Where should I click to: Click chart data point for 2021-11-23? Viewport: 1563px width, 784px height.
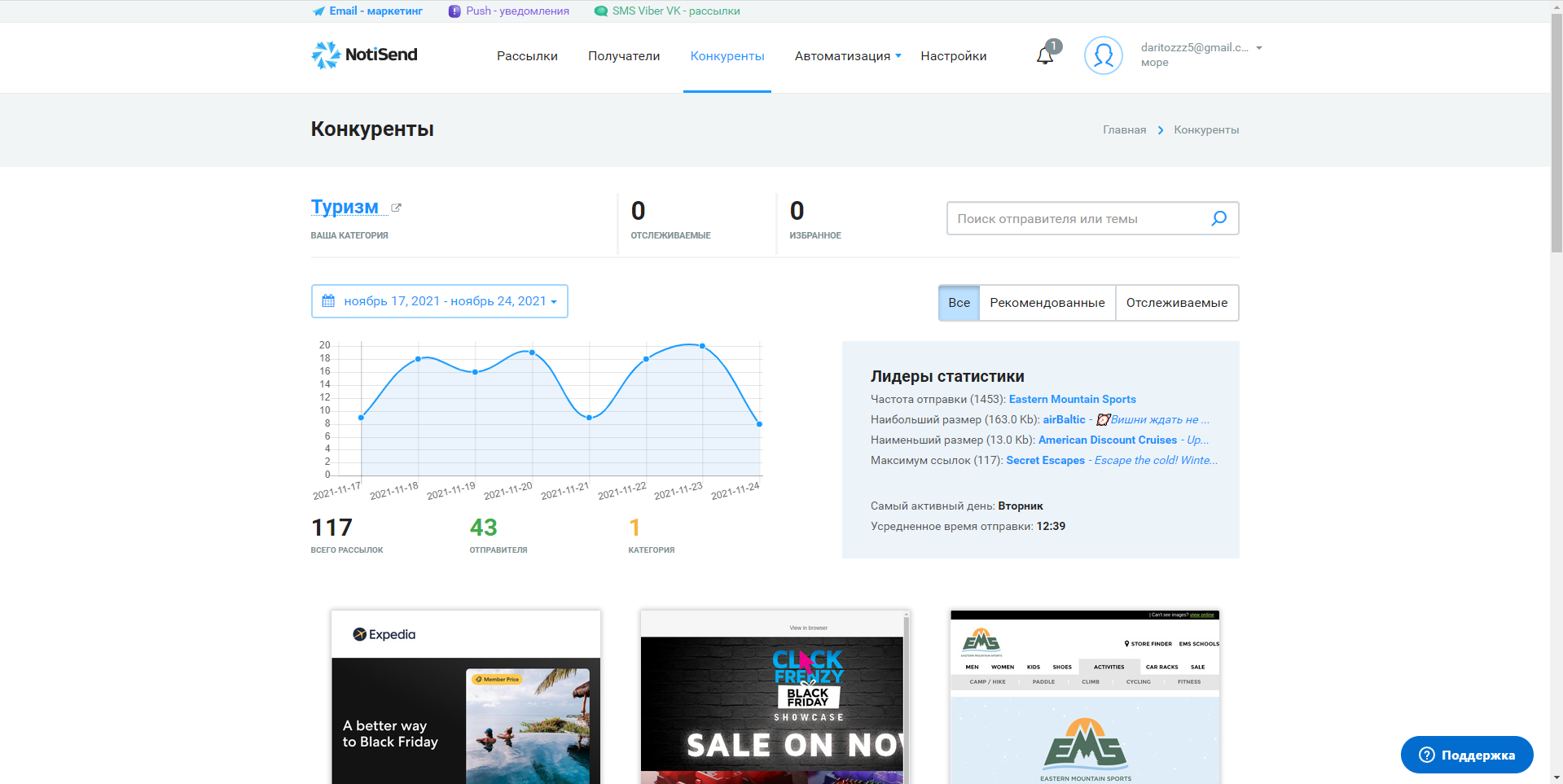tap(703, 346)
